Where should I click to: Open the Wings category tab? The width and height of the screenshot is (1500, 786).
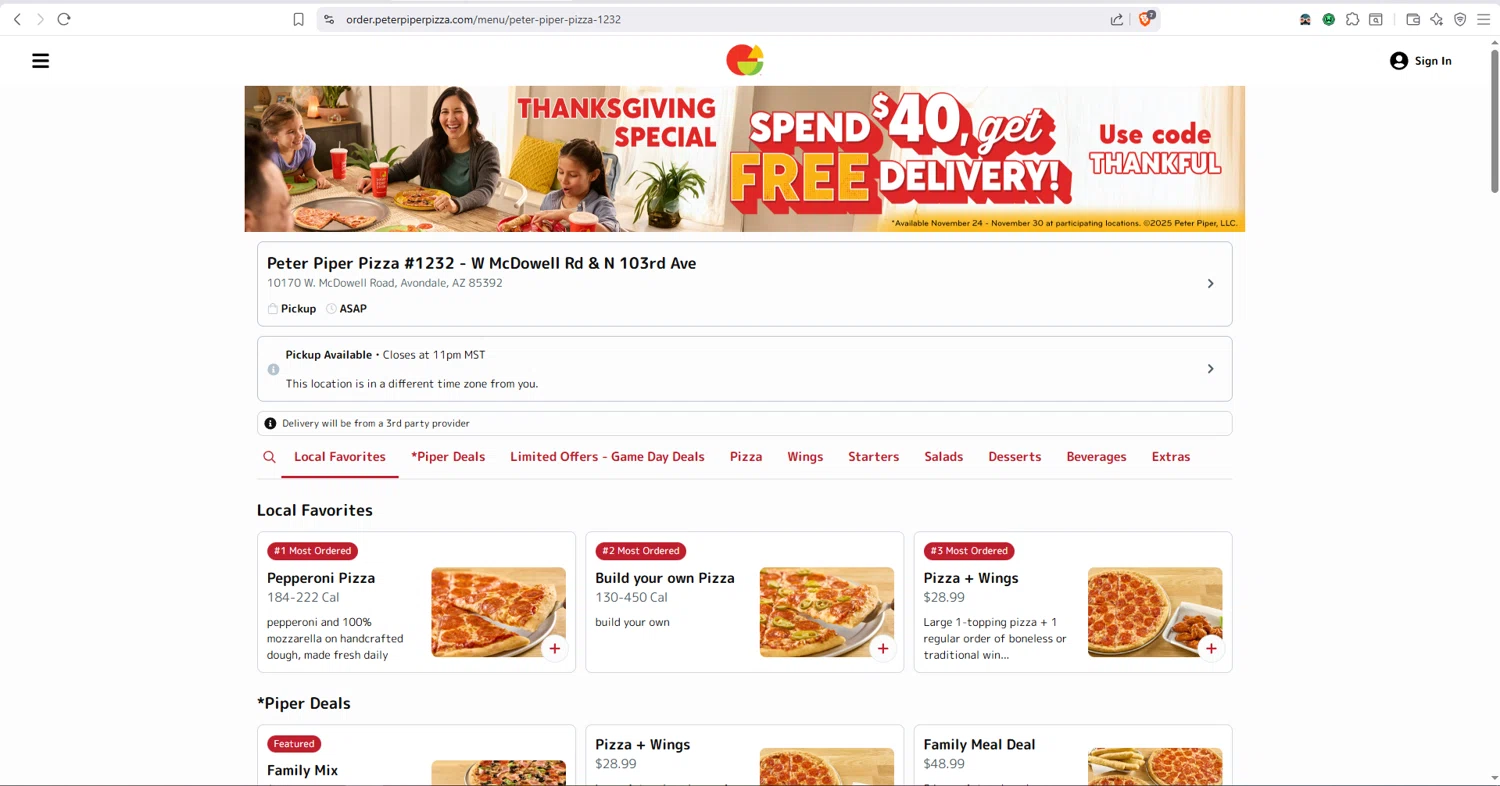(805, 457)
